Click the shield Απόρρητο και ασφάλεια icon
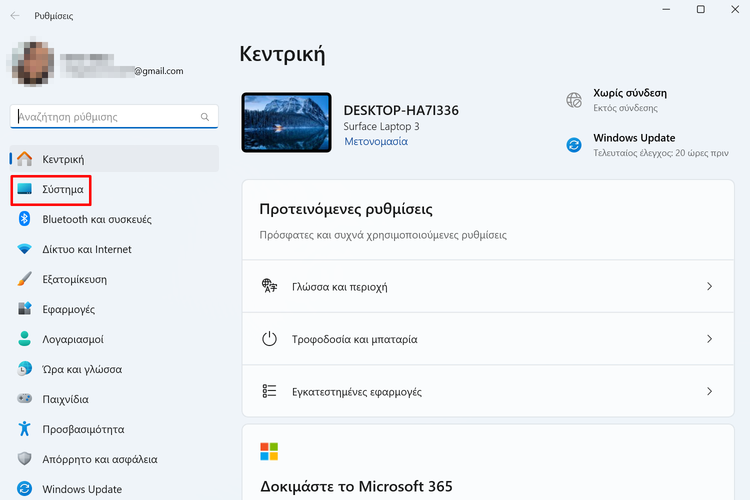 [24, 459]
